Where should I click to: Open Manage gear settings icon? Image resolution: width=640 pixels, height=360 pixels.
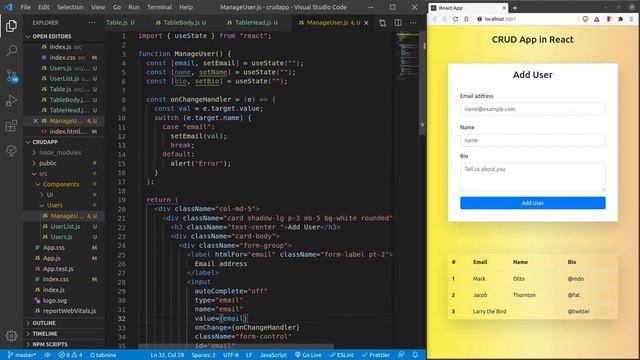(x=11, y=336)
